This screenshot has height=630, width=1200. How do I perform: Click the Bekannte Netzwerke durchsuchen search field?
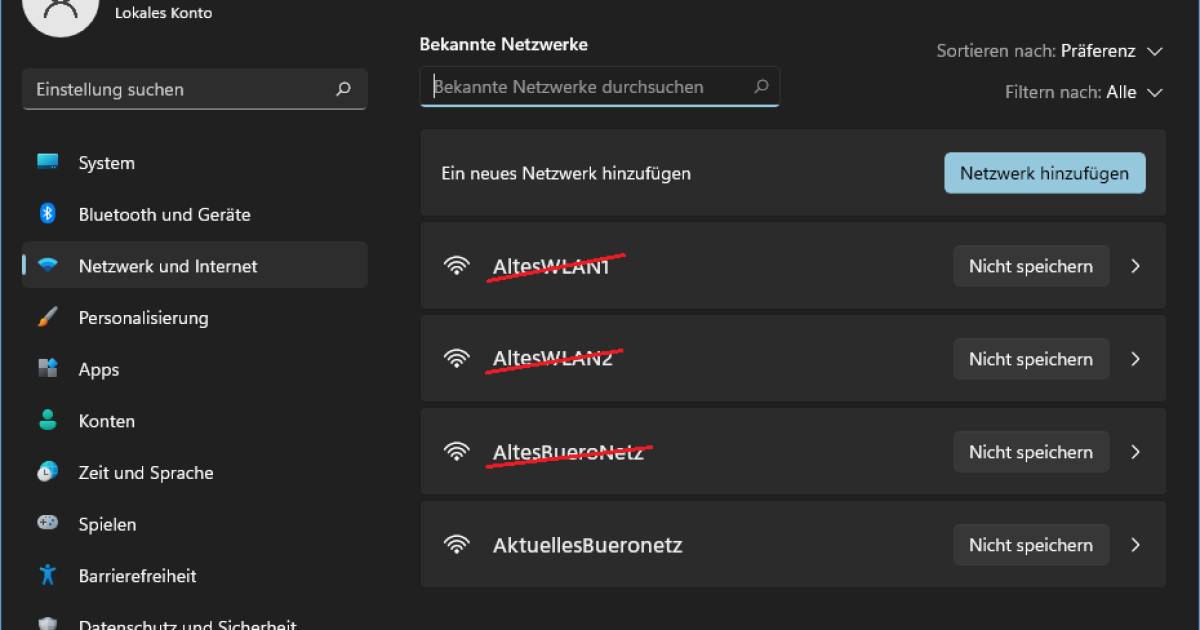600,87
